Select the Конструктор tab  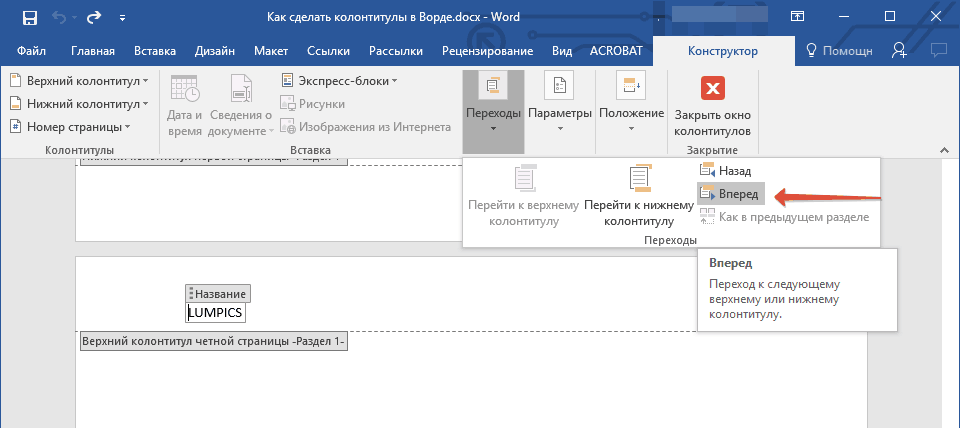(723, 51)
